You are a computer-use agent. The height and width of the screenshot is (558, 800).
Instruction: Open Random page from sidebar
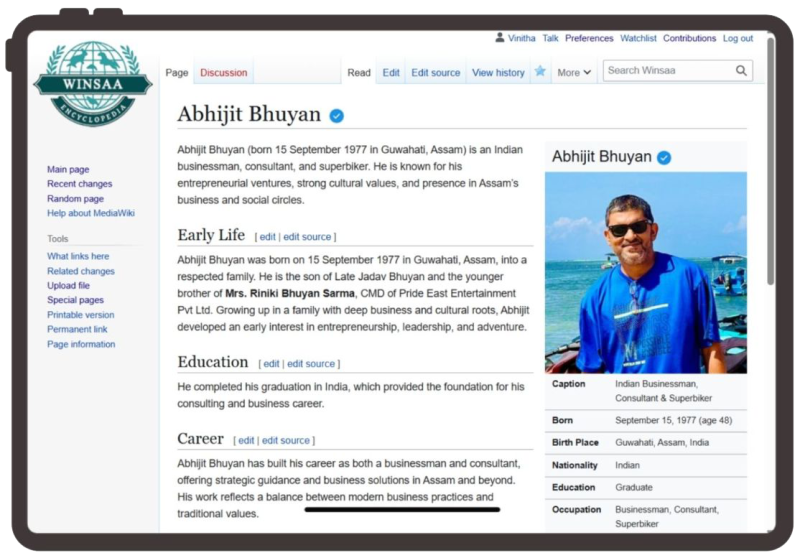coord(74,198)
